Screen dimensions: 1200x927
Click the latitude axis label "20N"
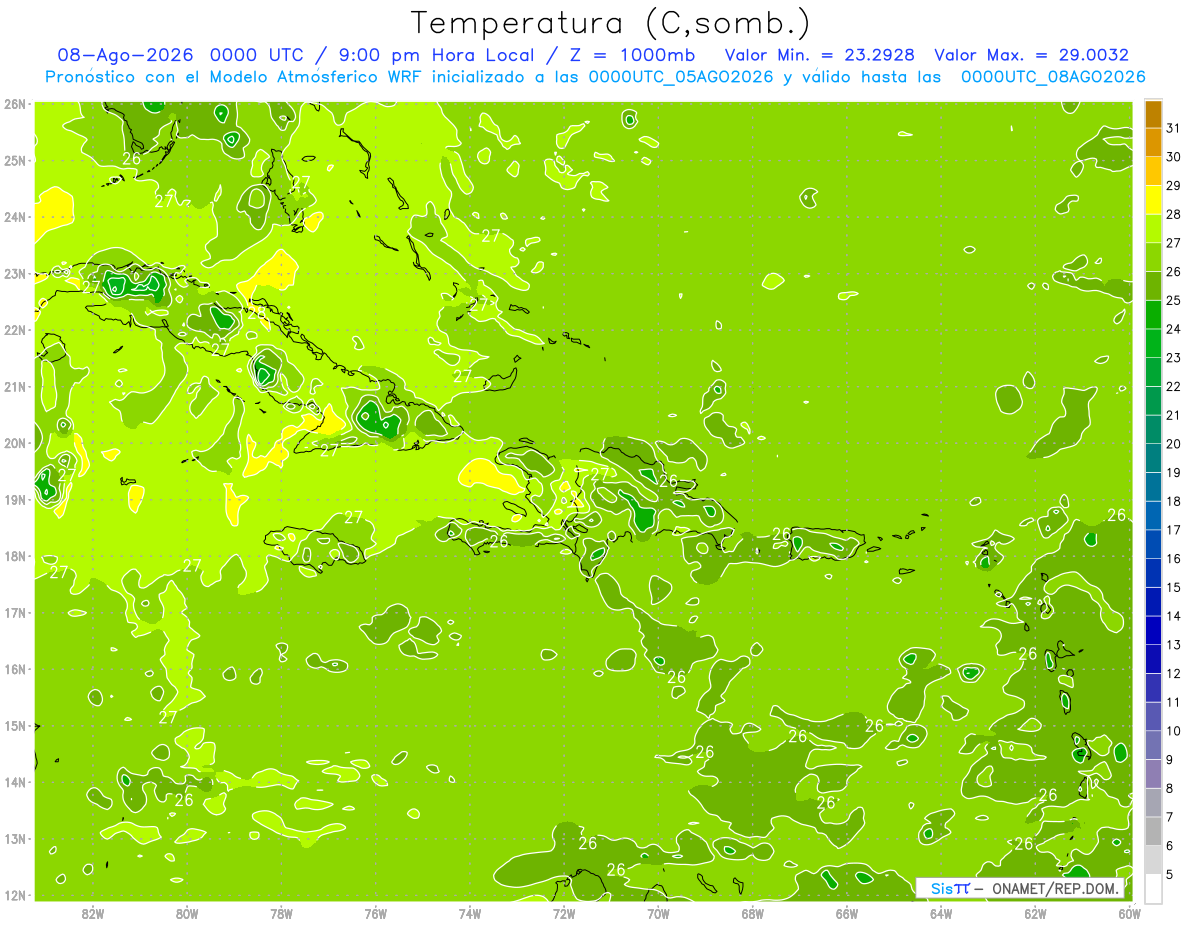[15, 443]
